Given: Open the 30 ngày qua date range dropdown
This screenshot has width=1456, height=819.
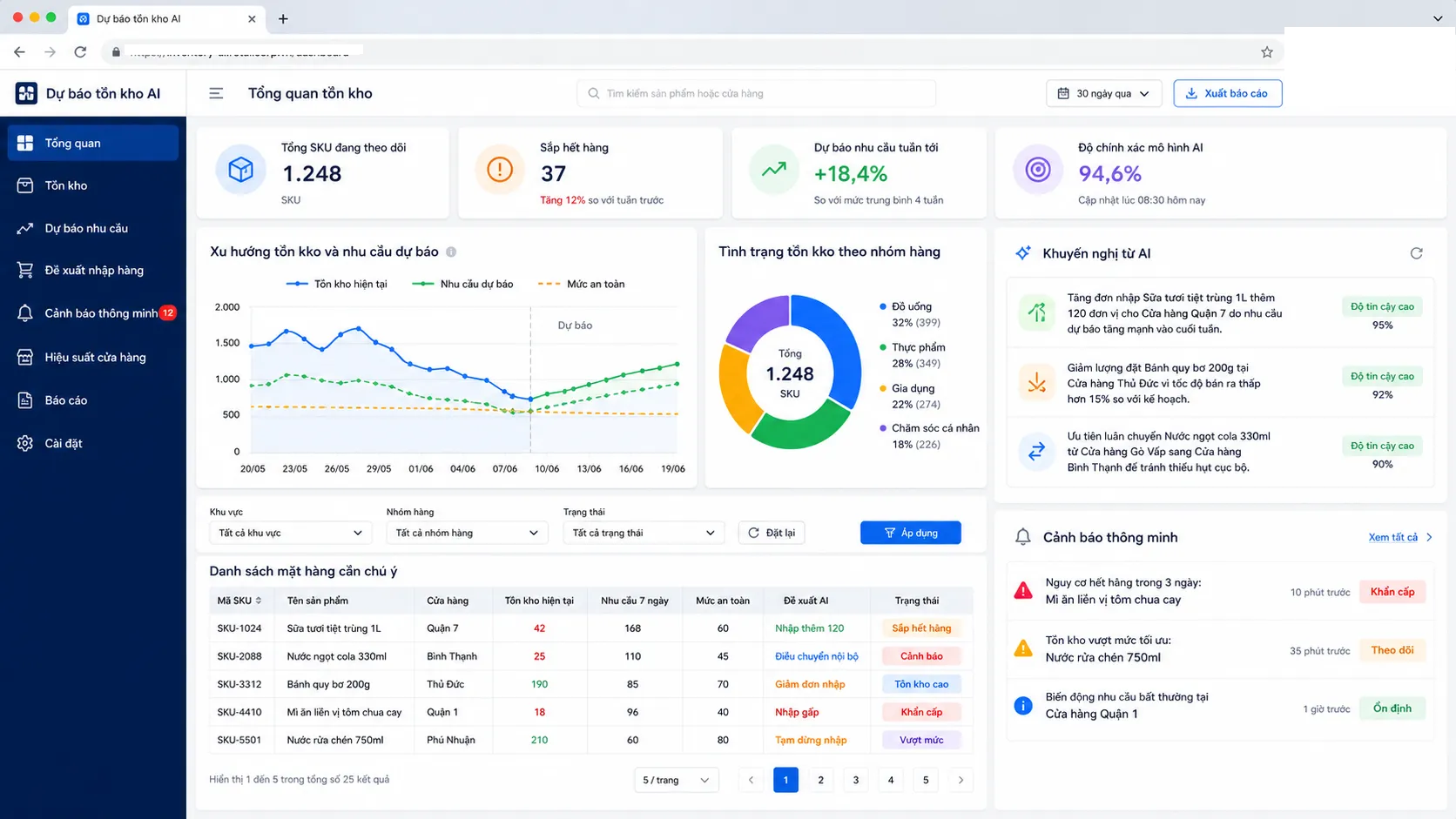Looking at the screenshot, I should click(x=1104, y=93).
